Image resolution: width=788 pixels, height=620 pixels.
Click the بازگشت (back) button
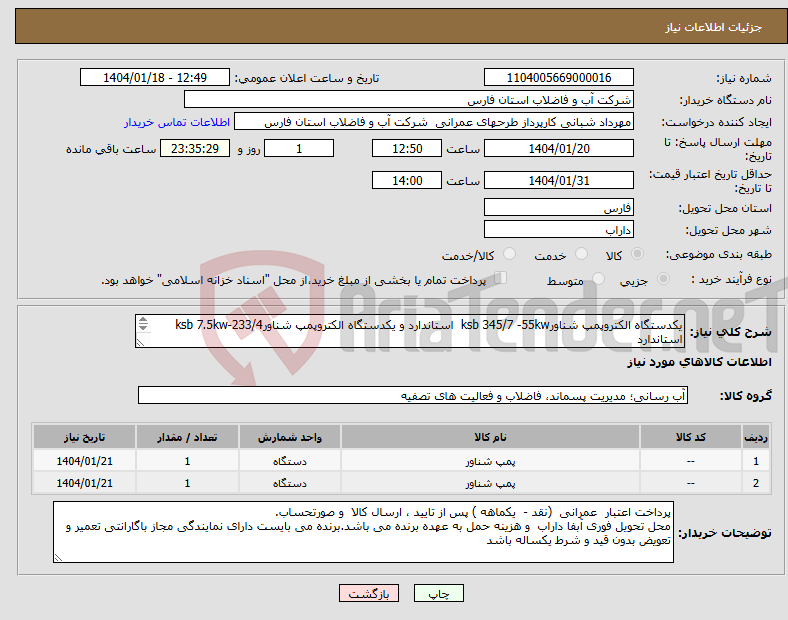click(x=369, y=593)
